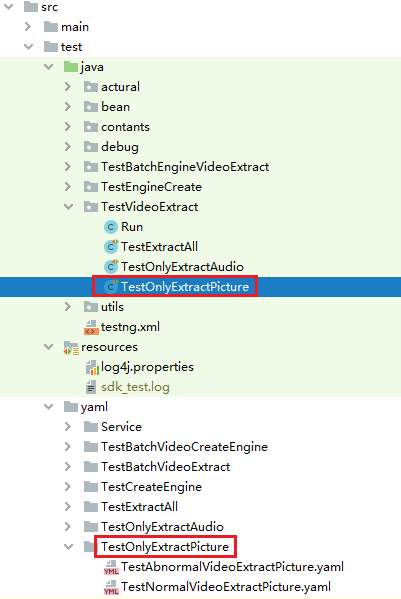Collapse the TestVideoExtract package chevron
Screen dimensions: 401x599
click(x=69, y=207)
